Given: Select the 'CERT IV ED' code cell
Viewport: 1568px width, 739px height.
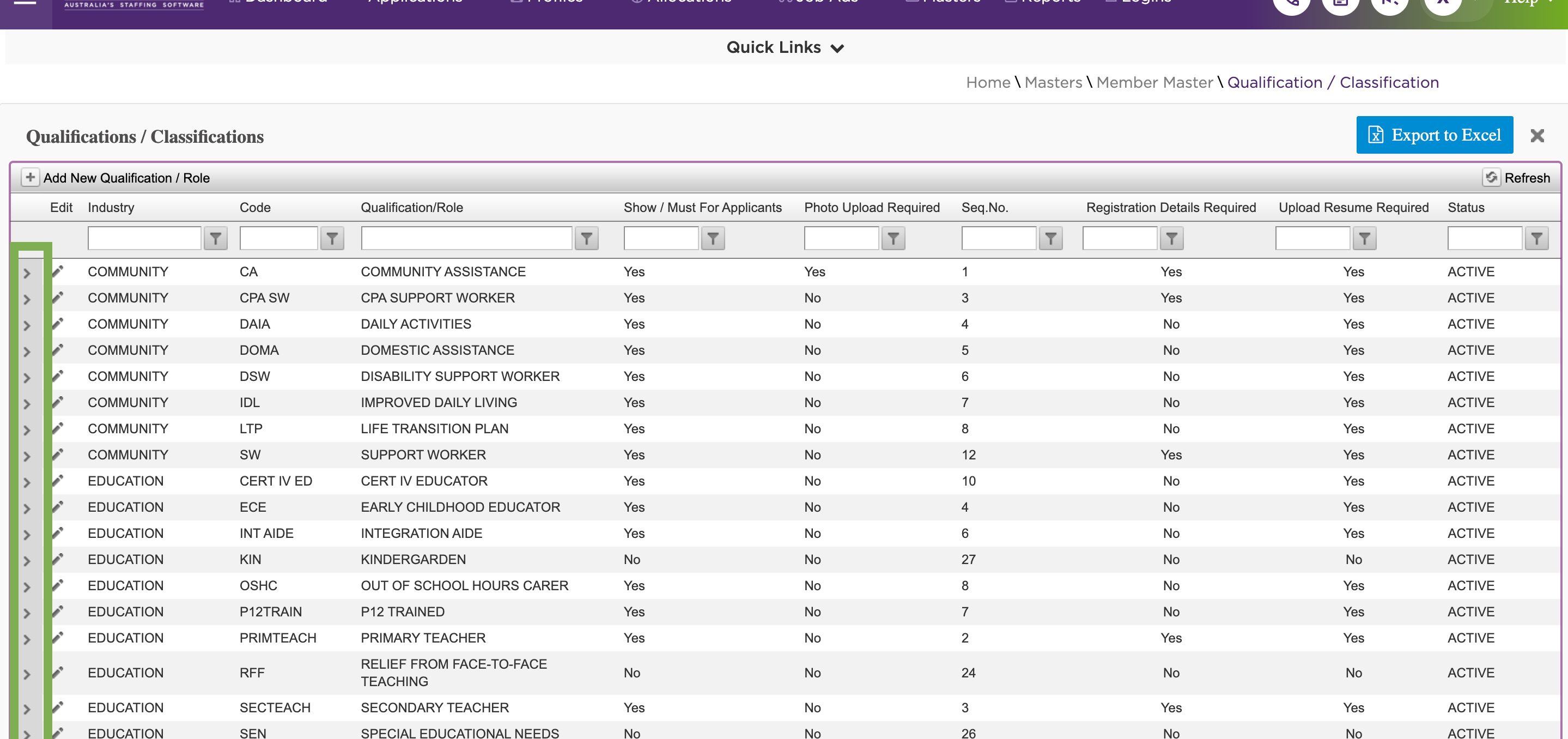Looking at the screenshot, I should click(276, 481).
